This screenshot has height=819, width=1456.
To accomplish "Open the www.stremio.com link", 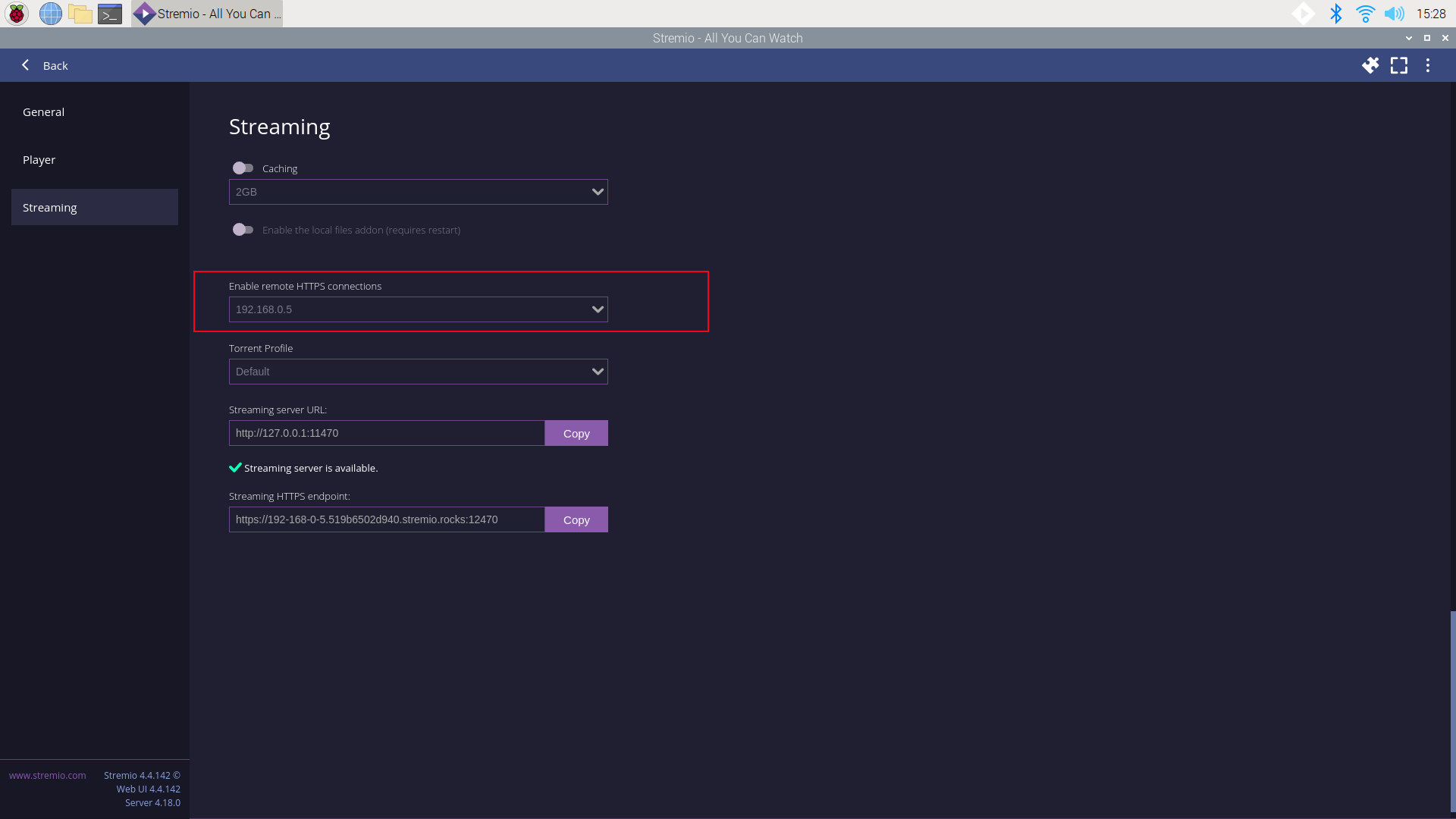I will [47, 775].
